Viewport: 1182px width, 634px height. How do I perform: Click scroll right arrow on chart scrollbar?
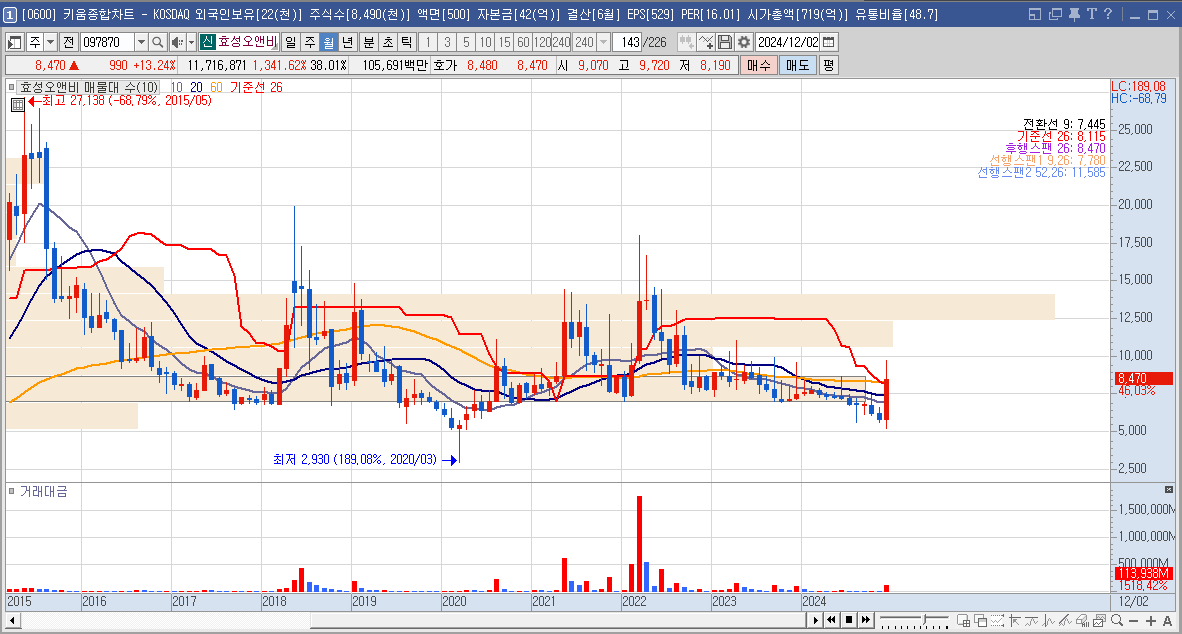click(x=815, y=620)
